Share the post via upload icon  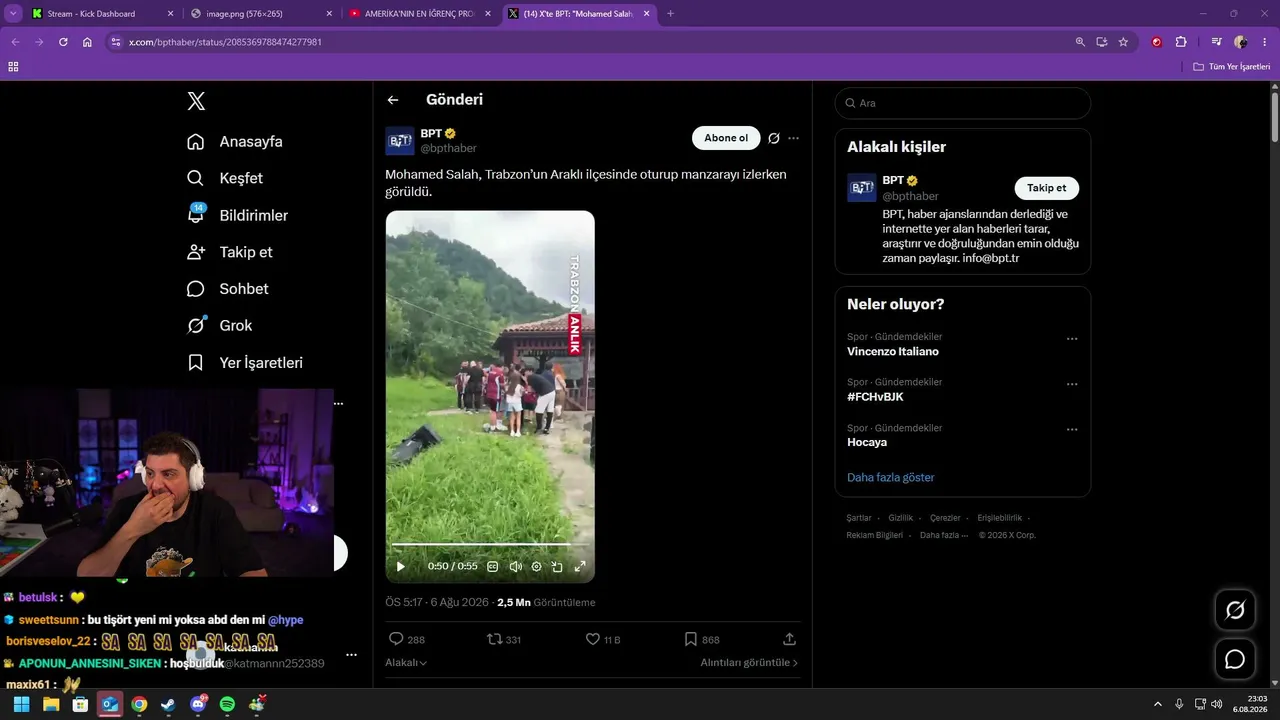pyautogui.click(x=789, y=639)
